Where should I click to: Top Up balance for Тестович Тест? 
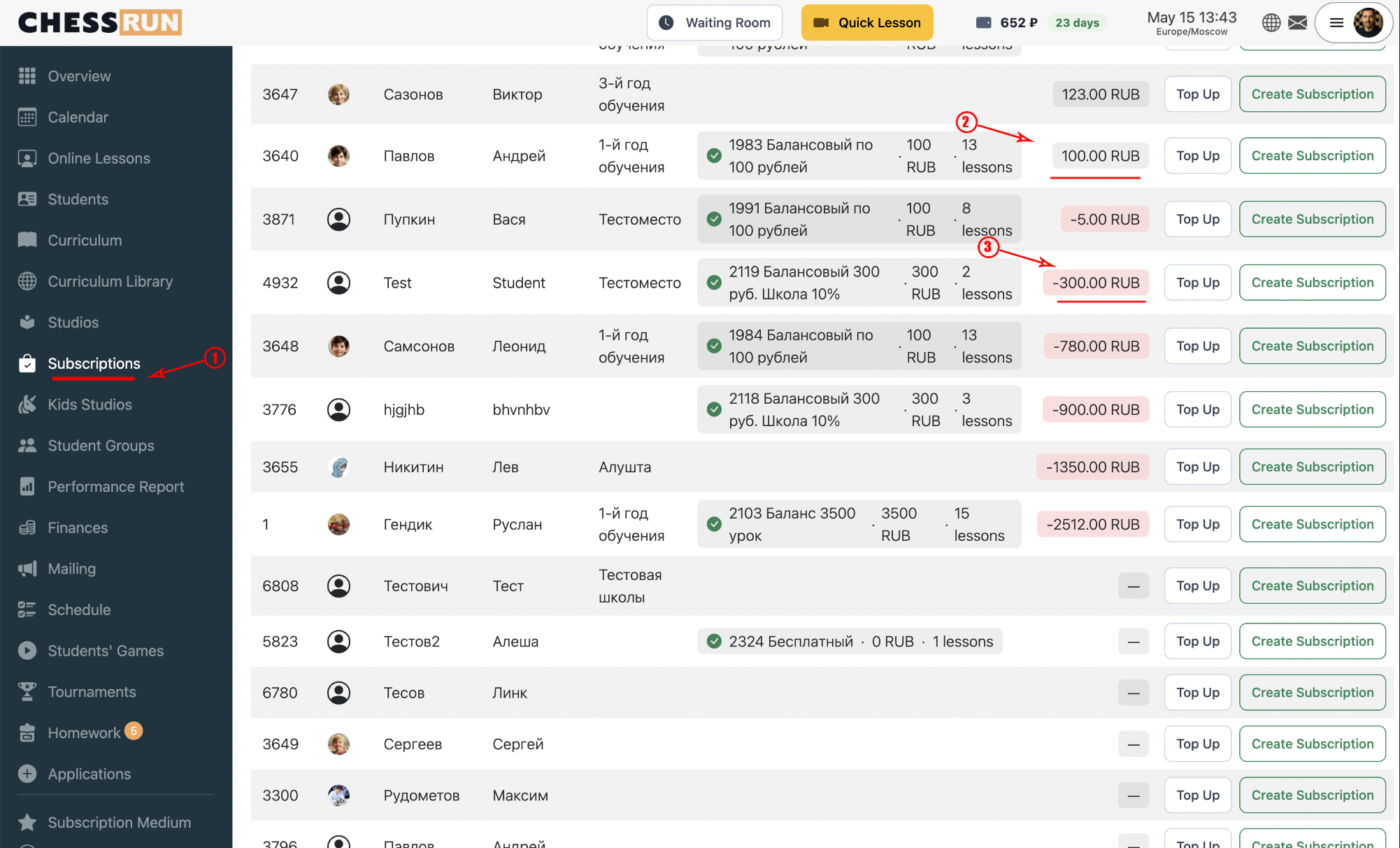[x=1198, y=586]
